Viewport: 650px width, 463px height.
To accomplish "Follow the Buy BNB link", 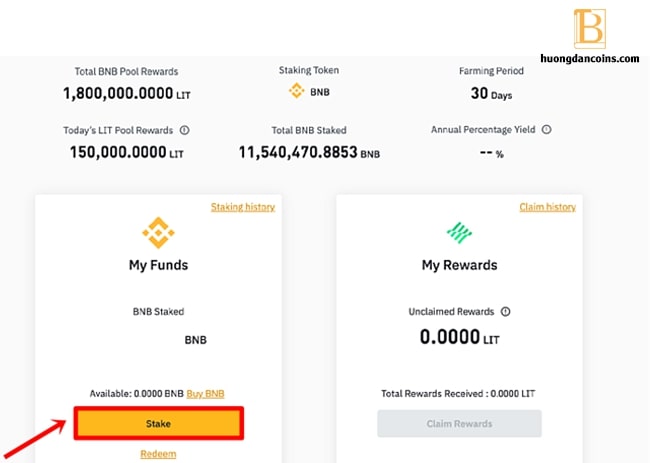I will click(205, 394).
